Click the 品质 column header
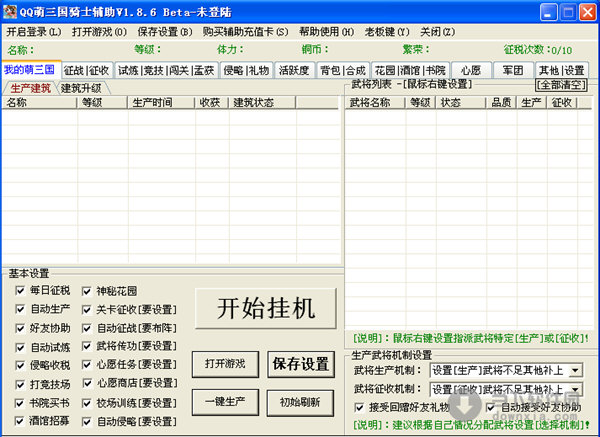Screen dimensions: 600x437 pyautogui.click(x=502, y=103)
